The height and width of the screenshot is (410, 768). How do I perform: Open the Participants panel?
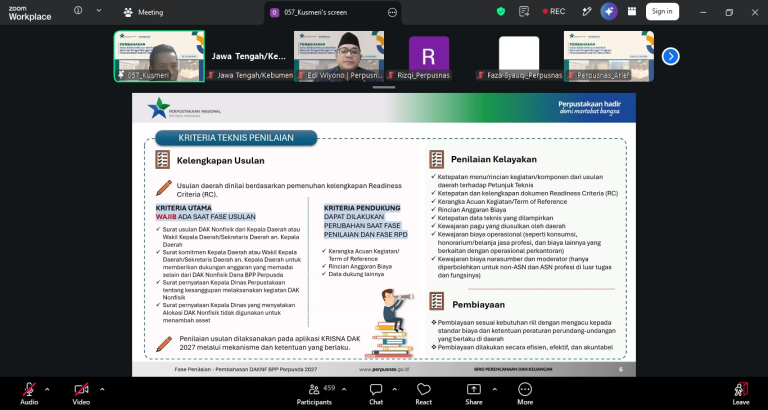[314, 394]
